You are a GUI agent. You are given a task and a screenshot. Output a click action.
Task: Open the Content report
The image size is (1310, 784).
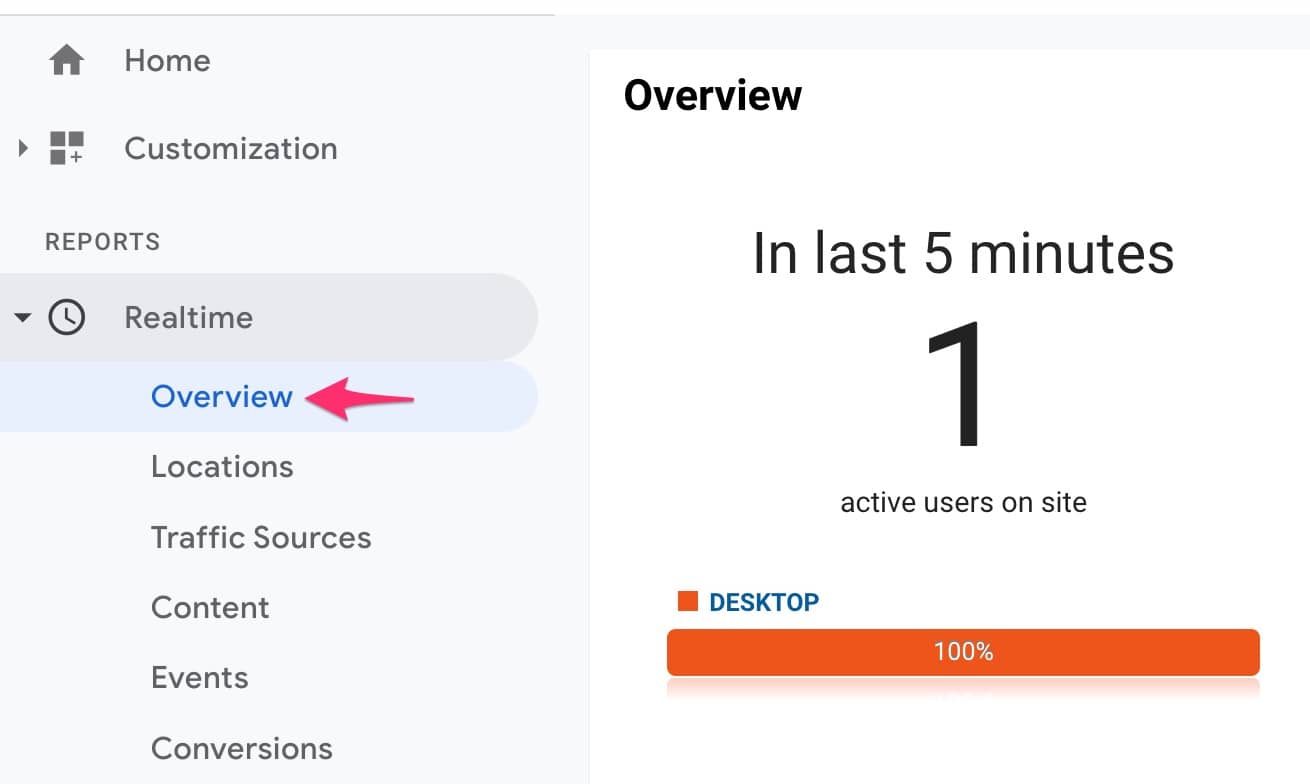(210, 608)
